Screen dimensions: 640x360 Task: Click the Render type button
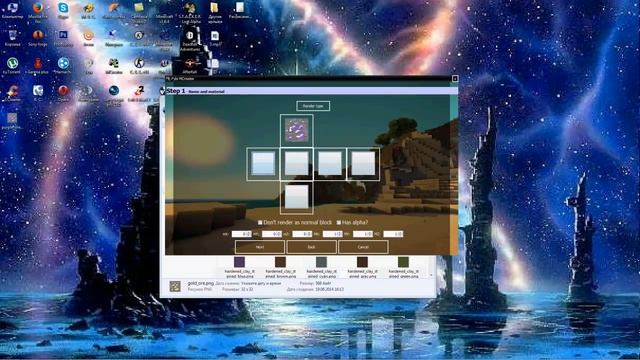[x=313, y=106]
